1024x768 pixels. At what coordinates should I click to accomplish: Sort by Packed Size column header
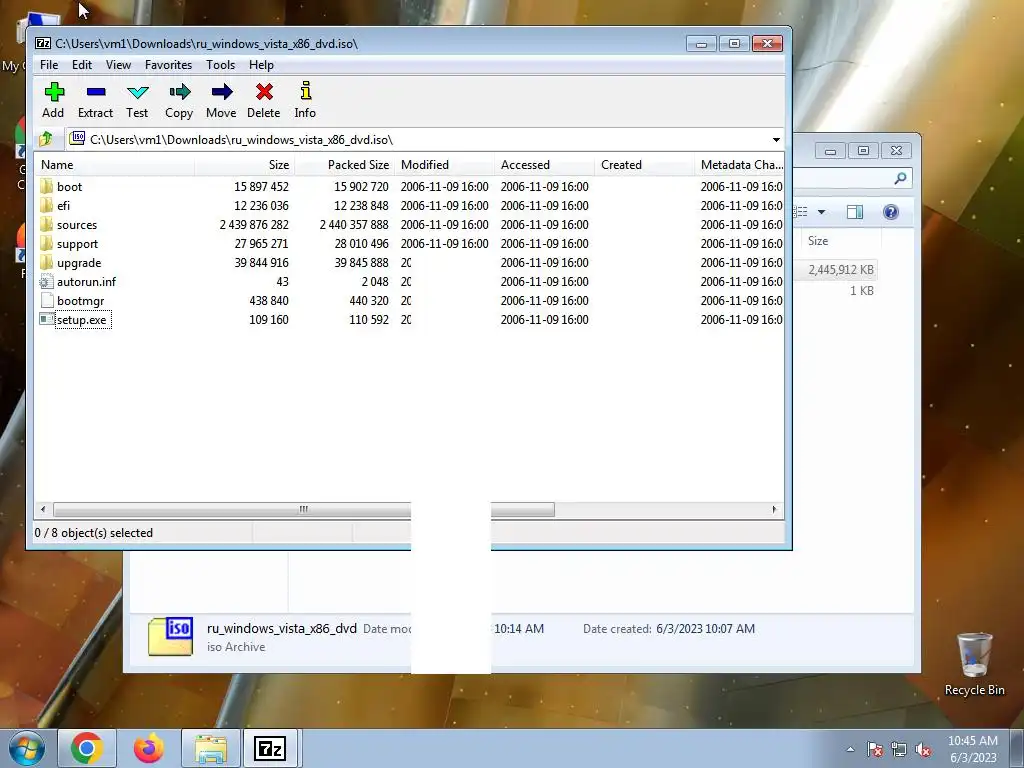point(345,165)
